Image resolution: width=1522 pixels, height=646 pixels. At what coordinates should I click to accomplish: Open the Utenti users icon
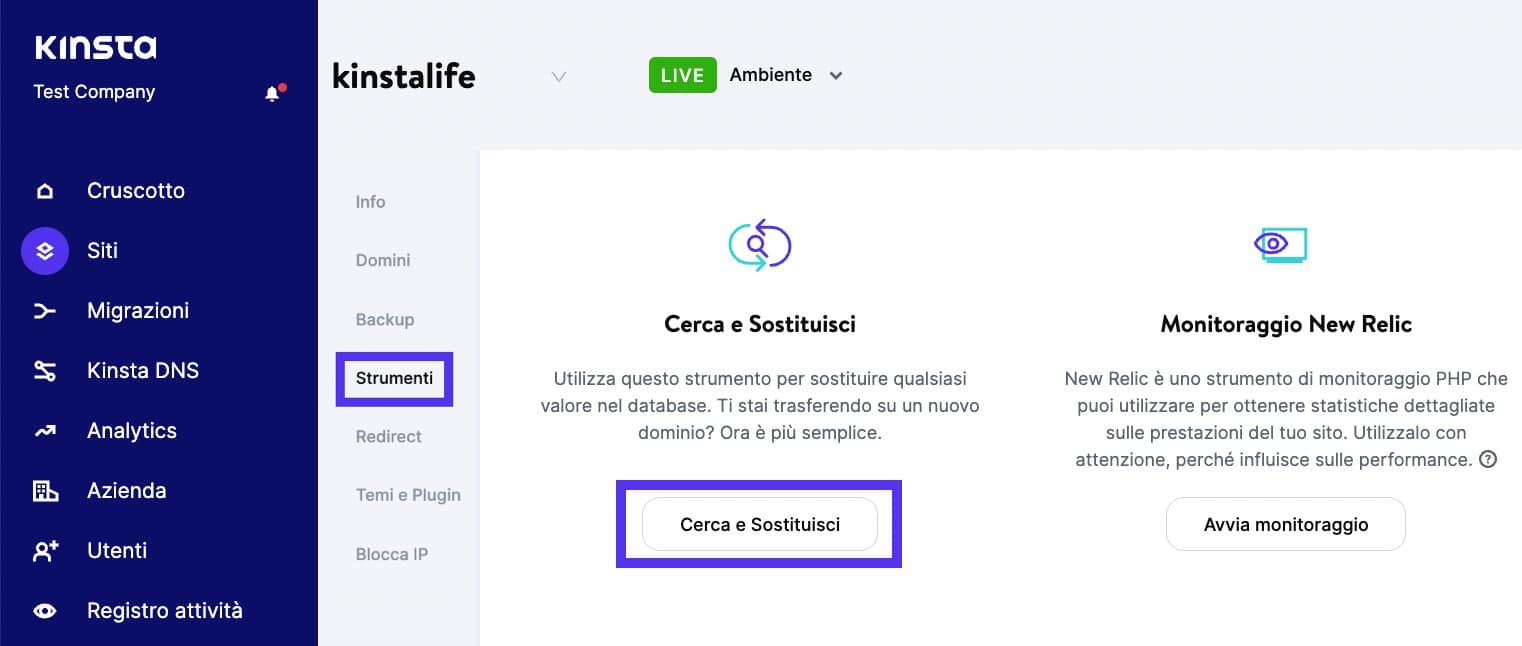(x=44, y=550)
